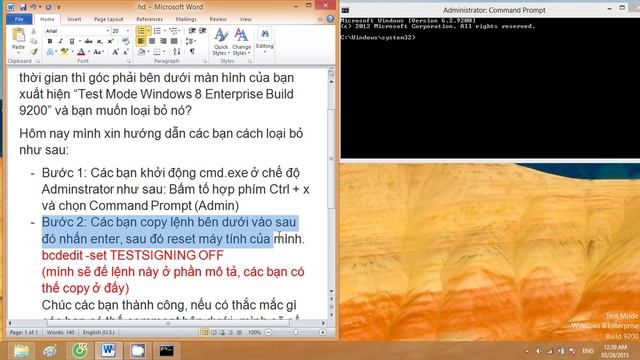Click the Decrease Indent icon
Viewport: 640px width, 360px height.
[x=192, y=31]
